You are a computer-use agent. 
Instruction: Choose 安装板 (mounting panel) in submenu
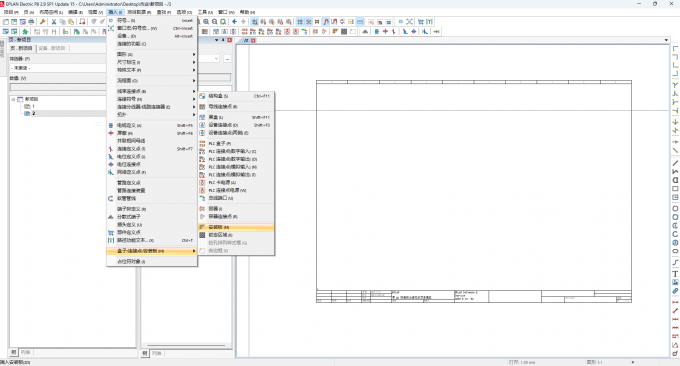pyautogui.click(x=236, y=227)
